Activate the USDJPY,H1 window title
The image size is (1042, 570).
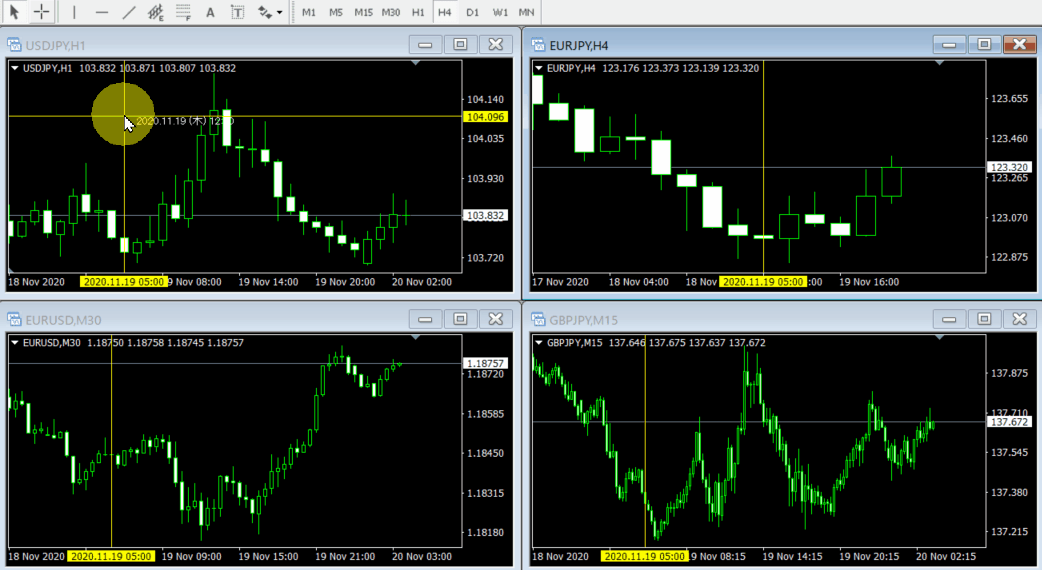coord(55,45)
